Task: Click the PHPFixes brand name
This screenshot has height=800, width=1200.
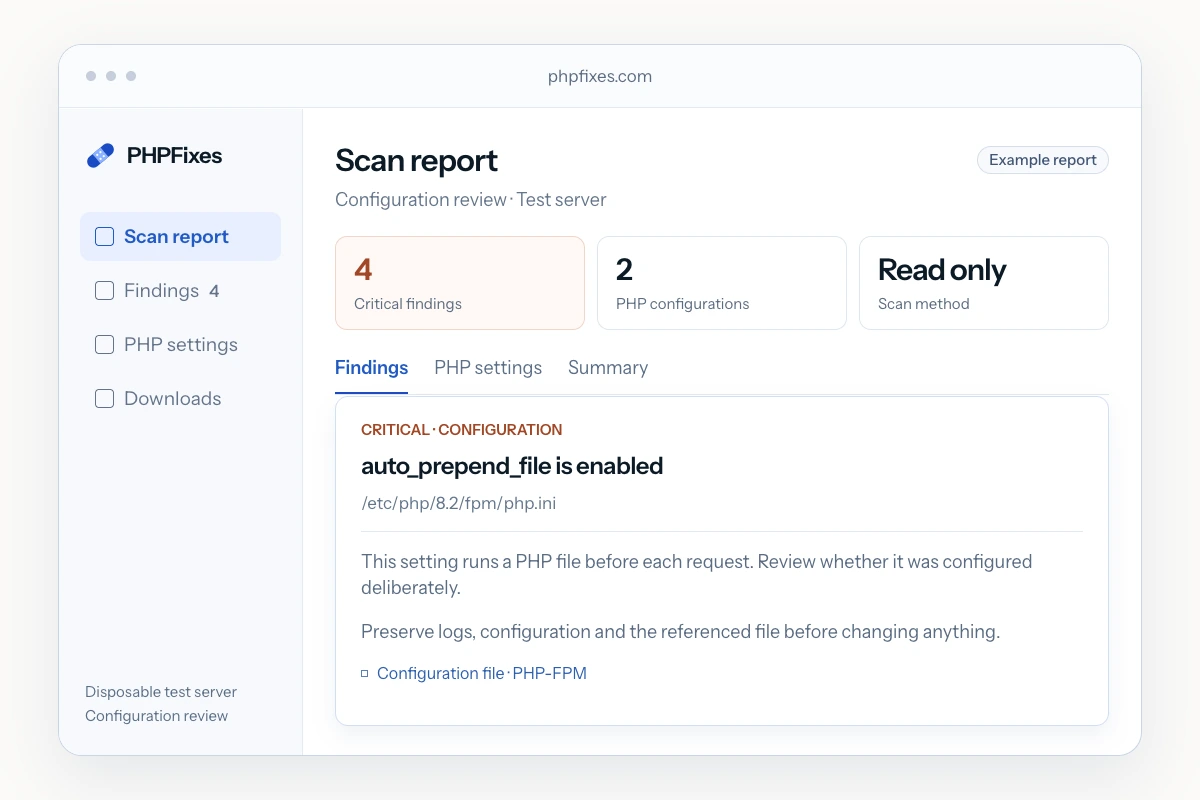Action: (174, 156)
